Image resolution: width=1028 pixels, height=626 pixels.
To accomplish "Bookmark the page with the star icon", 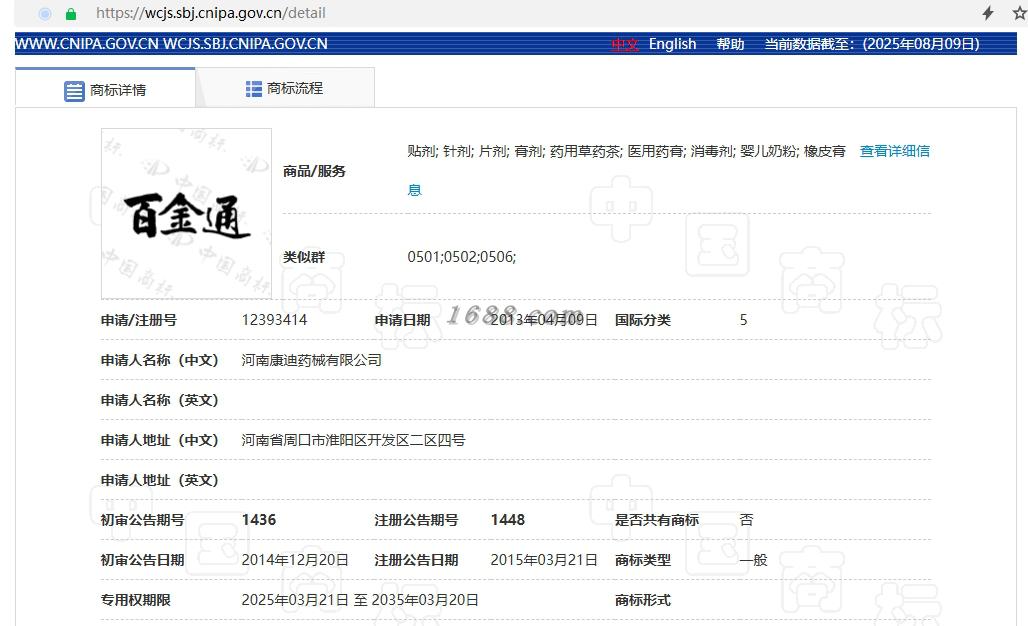I will [x=1019, y=13].
